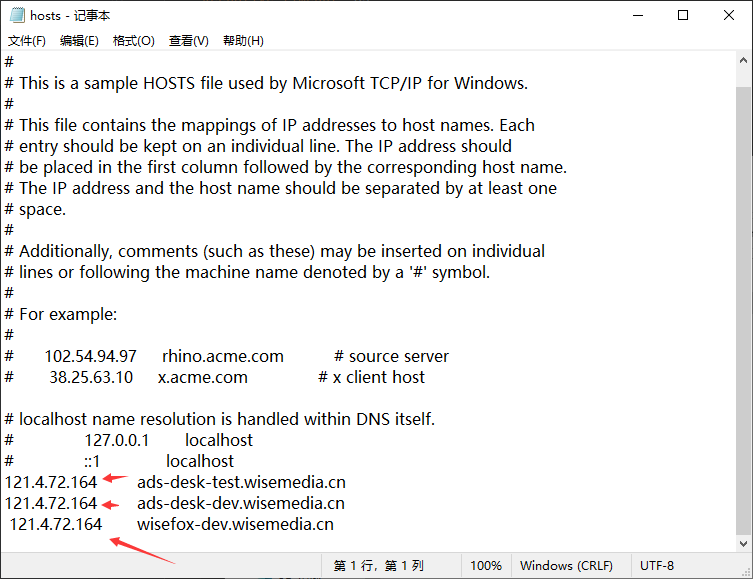This screenshot has height=579, width=753.
Task: Click rhino.acme.com in the example
Action: [x=223, y=356]
